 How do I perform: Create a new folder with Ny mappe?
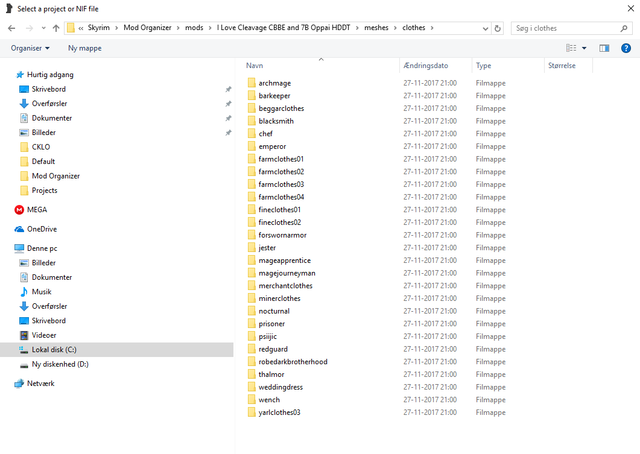coord(84,48)
